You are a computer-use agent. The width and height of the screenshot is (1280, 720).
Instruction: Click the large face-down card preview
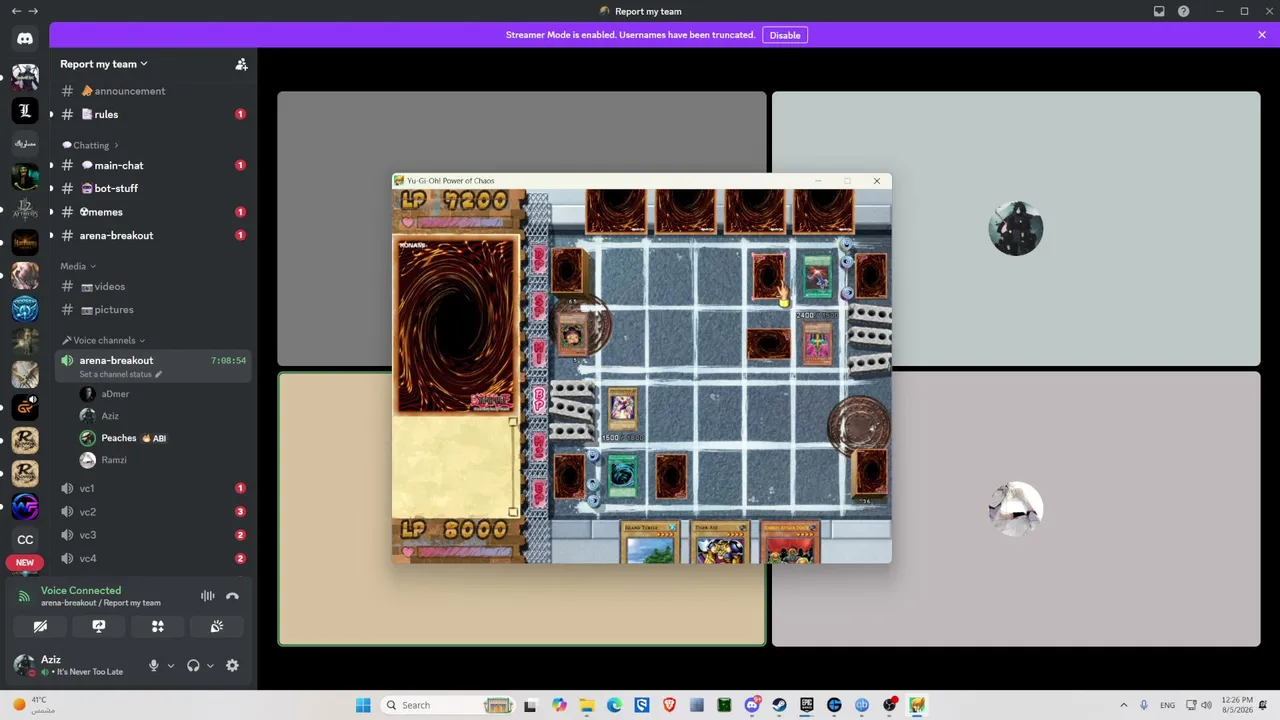[x=456, y=325]
